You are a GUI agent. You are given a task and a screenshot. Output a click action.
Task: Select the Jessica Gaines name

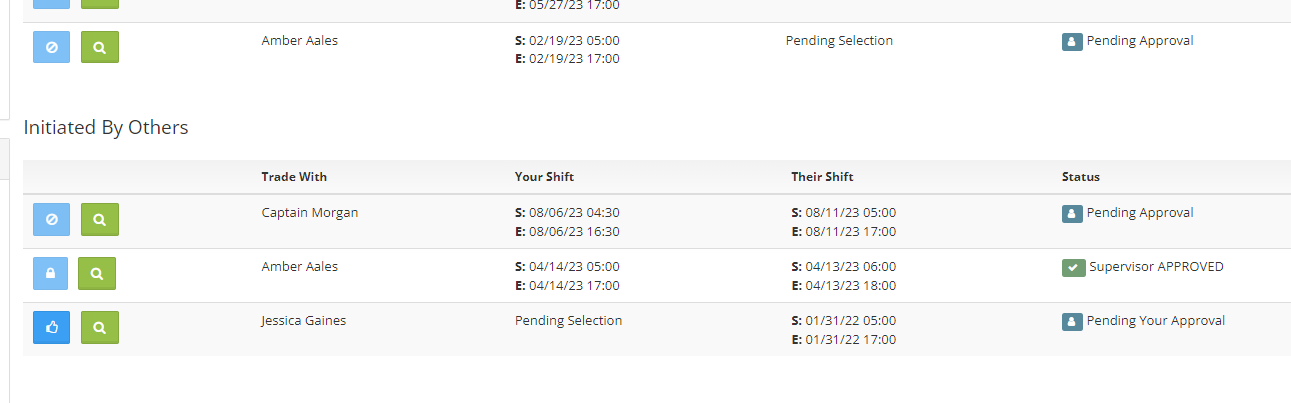click(x=304, y=321)
